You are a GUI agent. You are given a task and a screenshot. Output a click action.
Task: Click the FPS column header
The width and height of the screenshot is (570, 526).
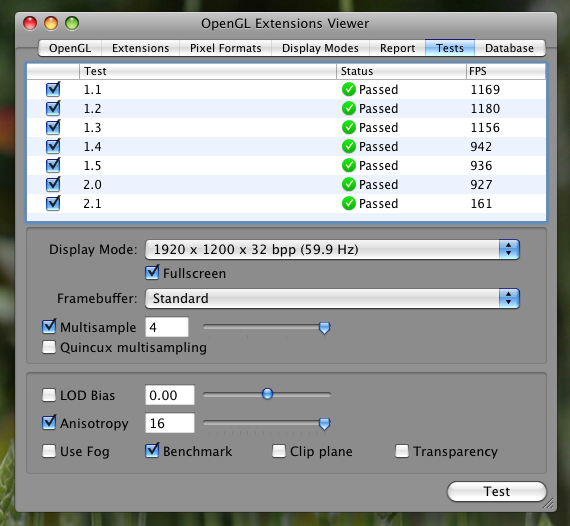pyautogui.click(x=506, y=71)
